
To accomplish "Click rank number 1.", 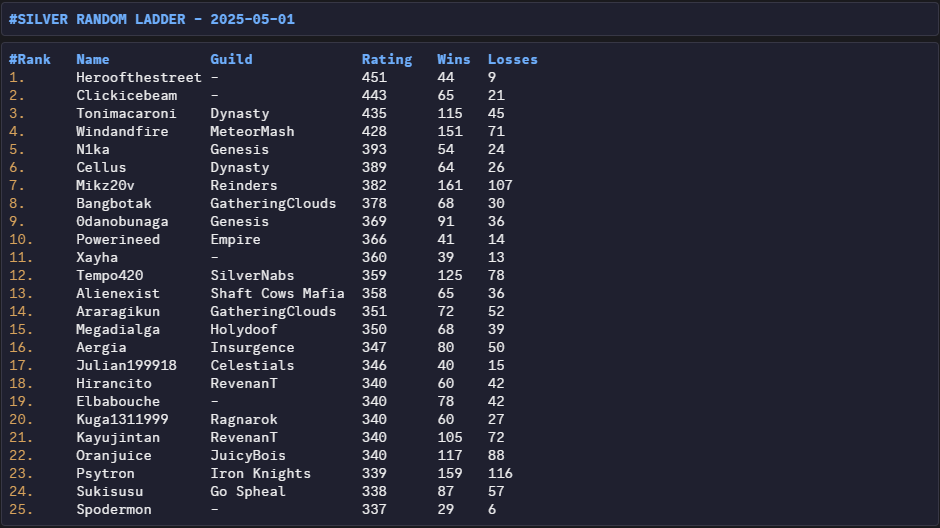I will [17, 77].
